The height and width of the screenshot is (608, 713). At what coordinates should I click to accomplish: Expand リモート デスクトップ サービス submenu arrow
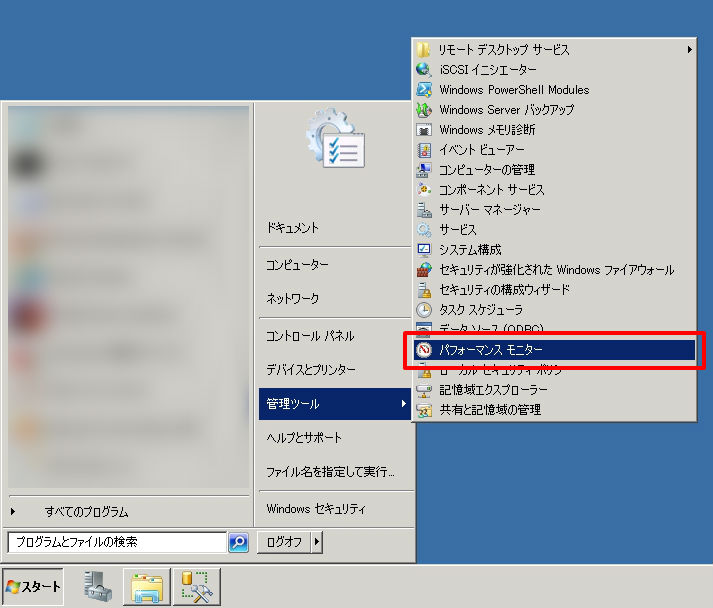pos(689,50)
